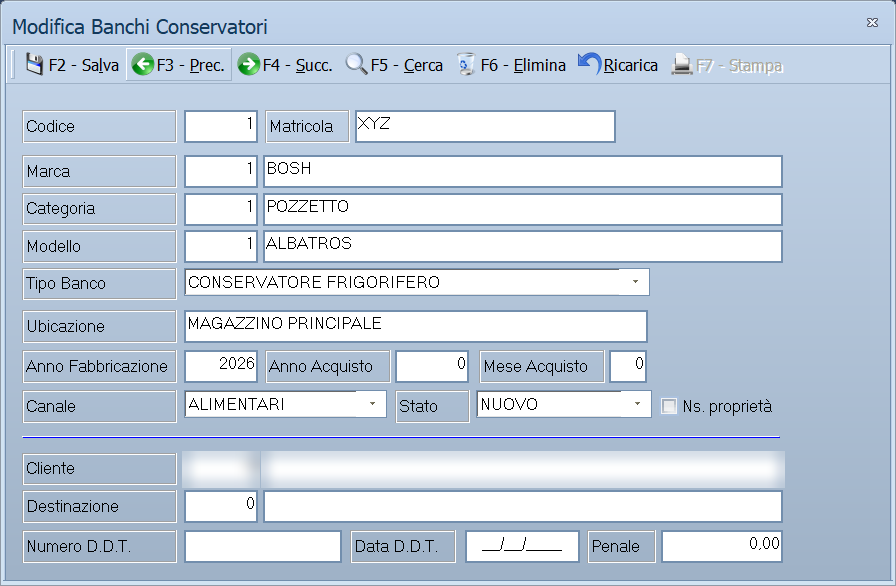The height and width of the screenshot is (586, 896).
Task: Click the green left arrow Prec. icon
Action: pos(142,65)
